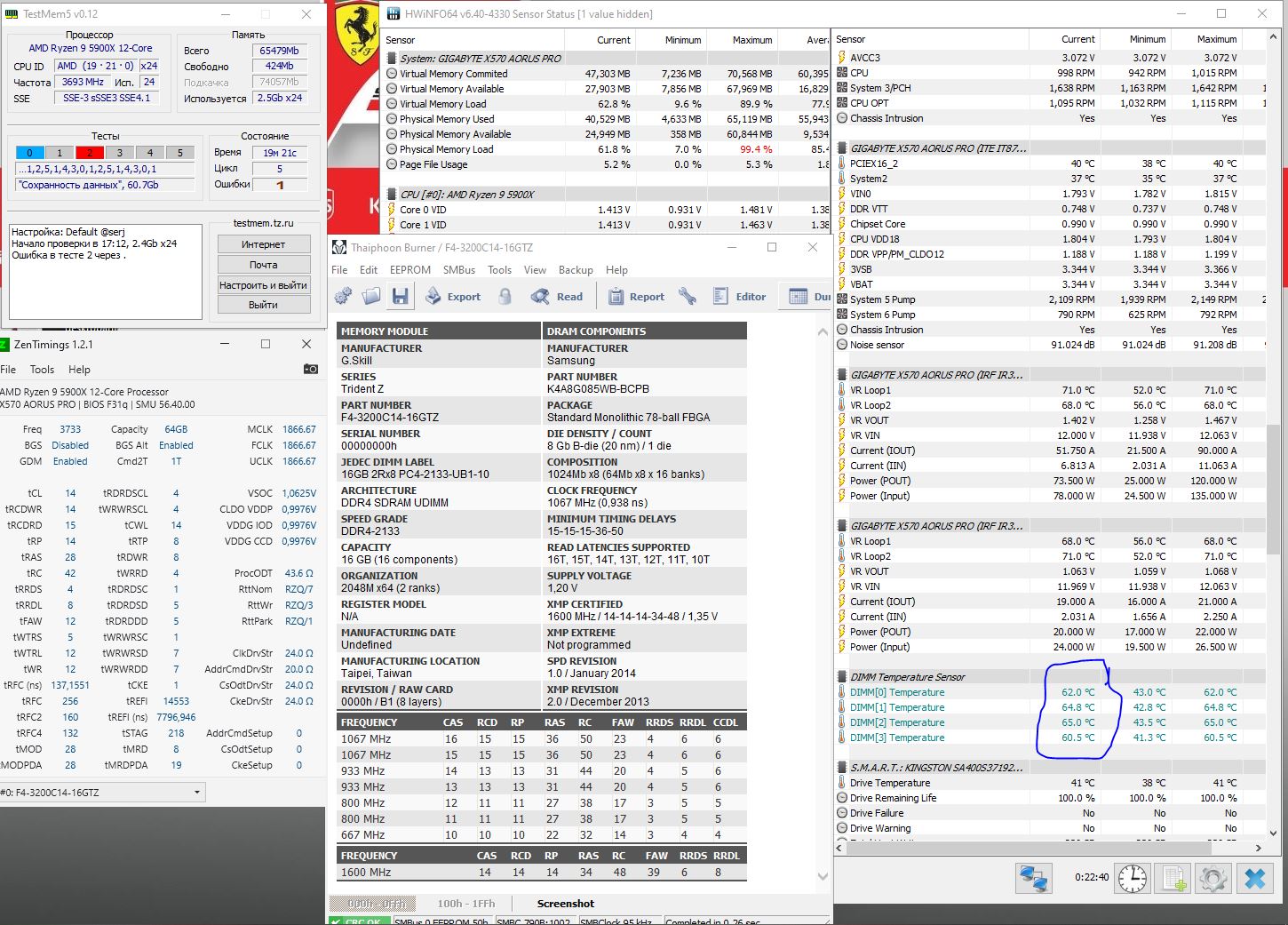Click the HWiNFO64 title bar app icon
The image size is (1288, 925).
click(392, 14)
